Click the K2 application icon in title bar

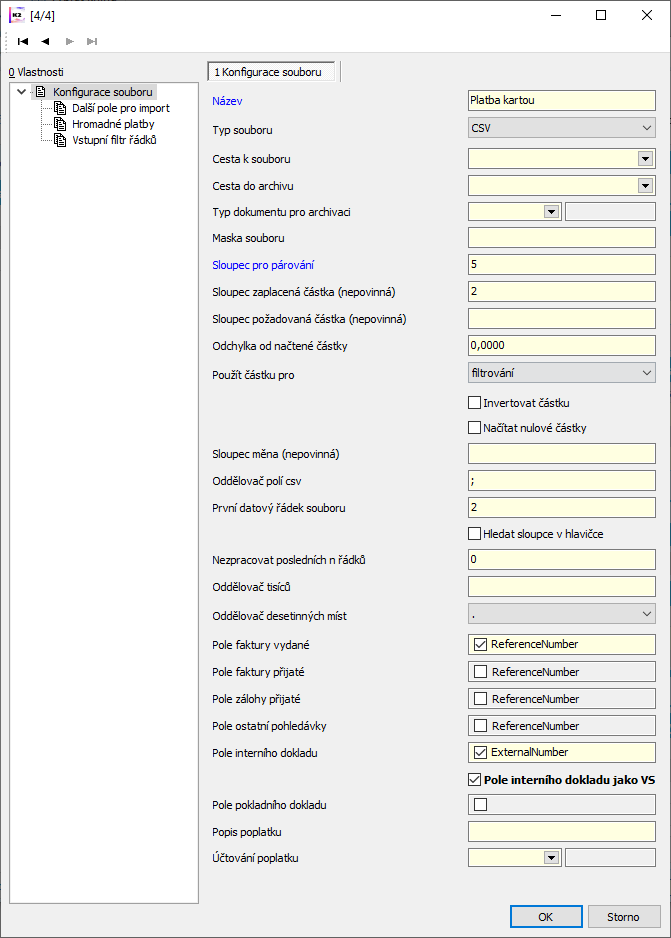tap(17, 15)
